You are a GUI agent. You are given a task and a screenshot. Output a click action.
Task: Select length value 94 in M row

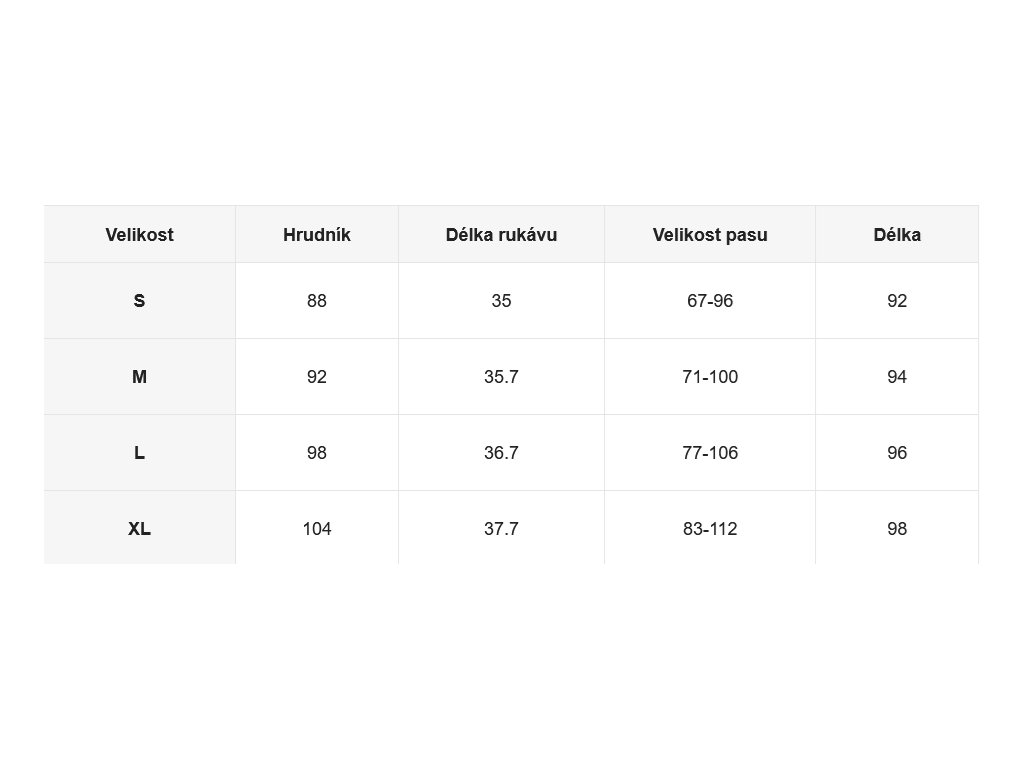897,377
